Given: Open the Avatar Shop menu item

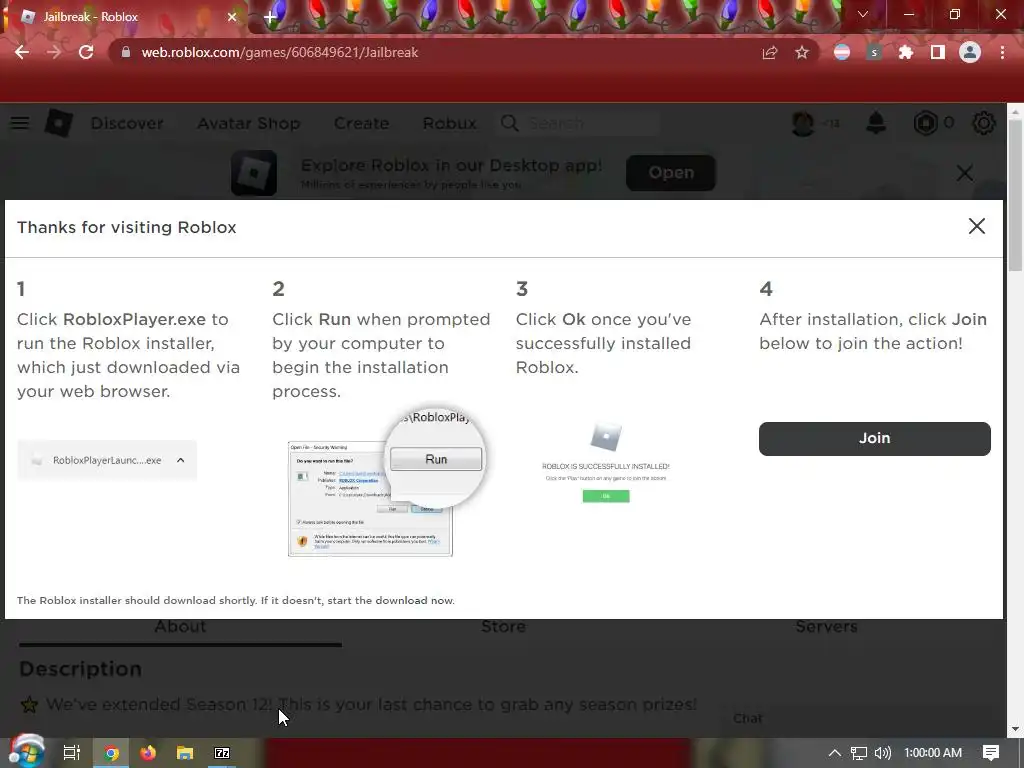Looking at the screenshot, I should tap(249, 123).
